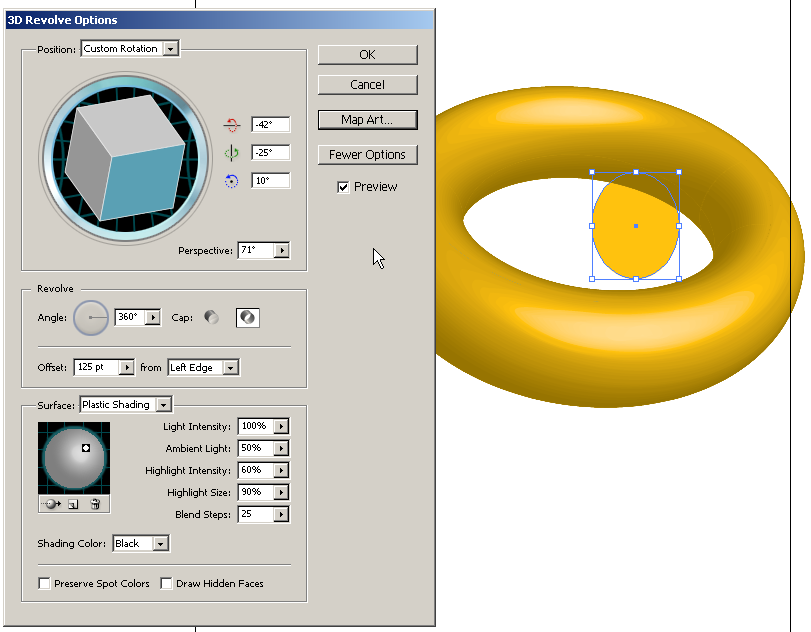The image size is (811, 632).
Task: Click the Z-axis rotation field (10°)
Action: click(x=271, y=180)
